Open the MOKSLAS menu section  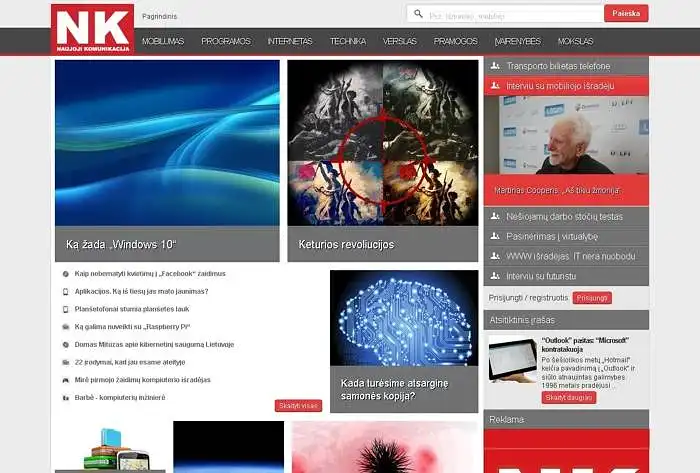pyautogui.click(x=575, y=41)
